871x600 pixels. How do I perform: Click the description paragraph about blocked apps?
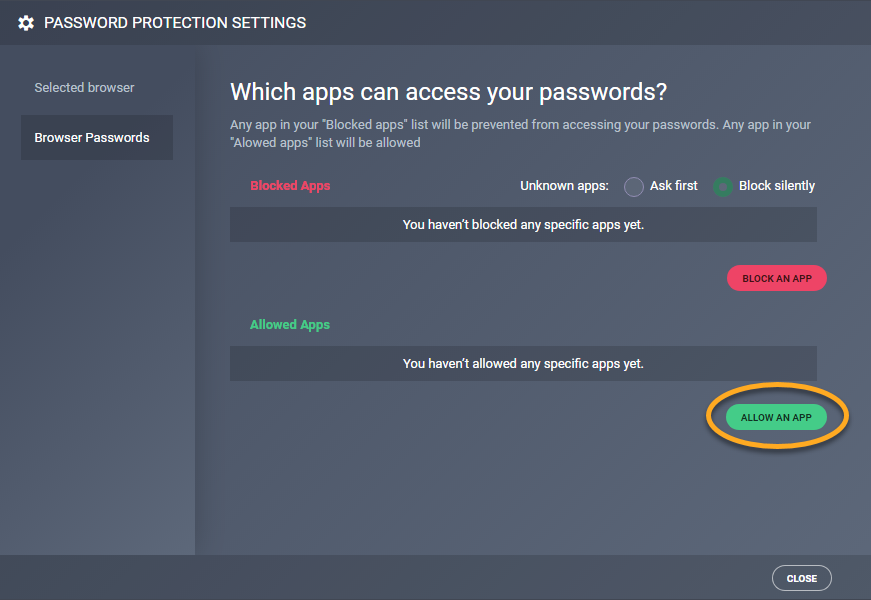coord(520,134)
